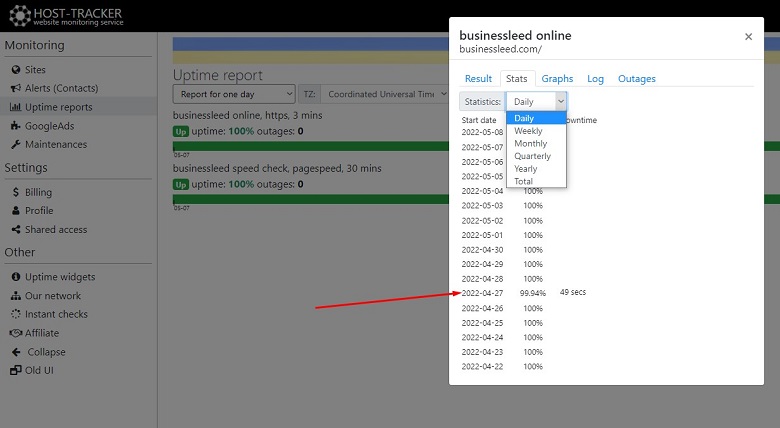780x428 pixels.
Task: Click the 'Start date' column header
Action: point(479,120)
